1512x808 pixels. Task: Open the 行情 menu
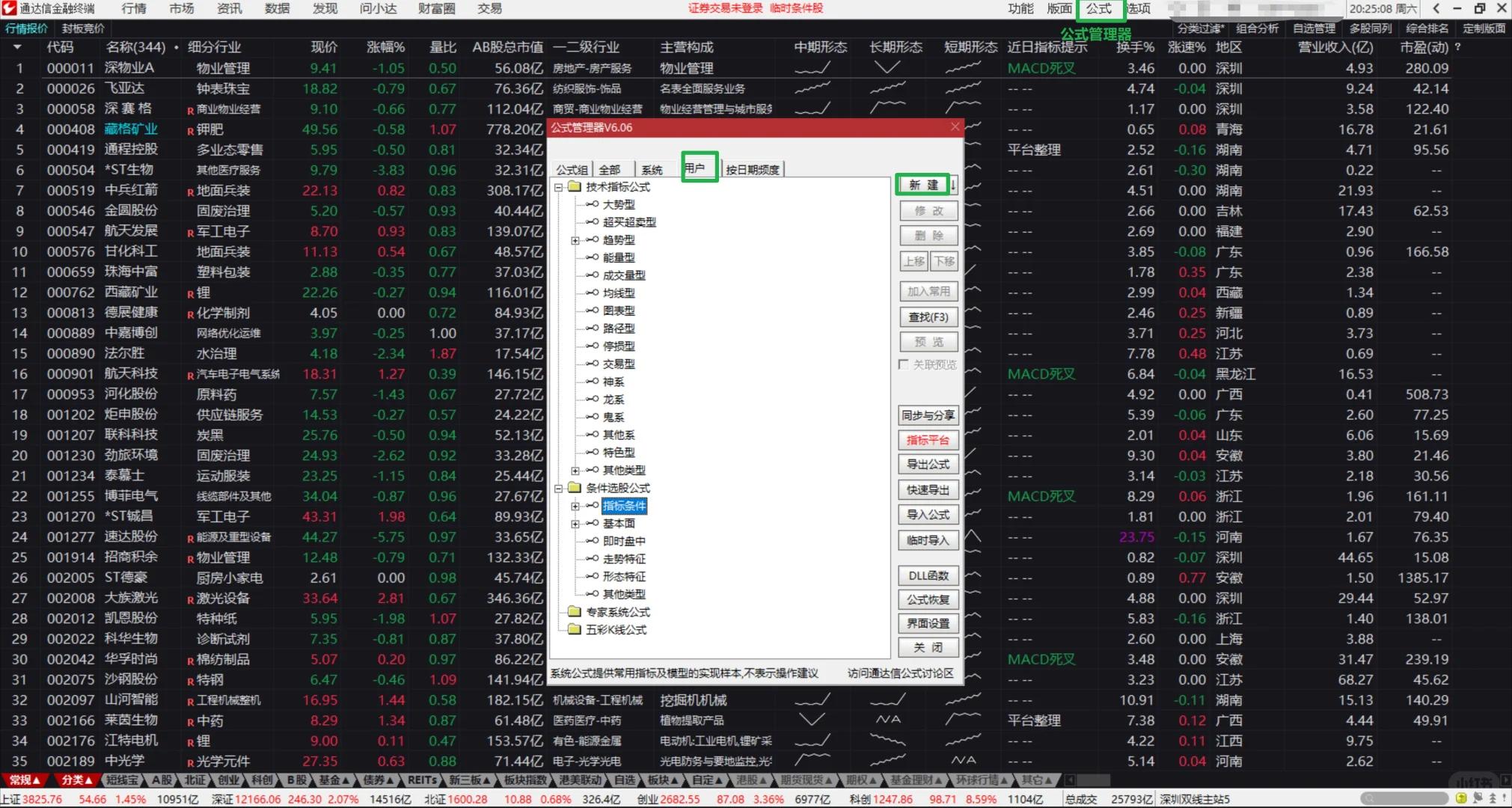[x=134, y=8]
